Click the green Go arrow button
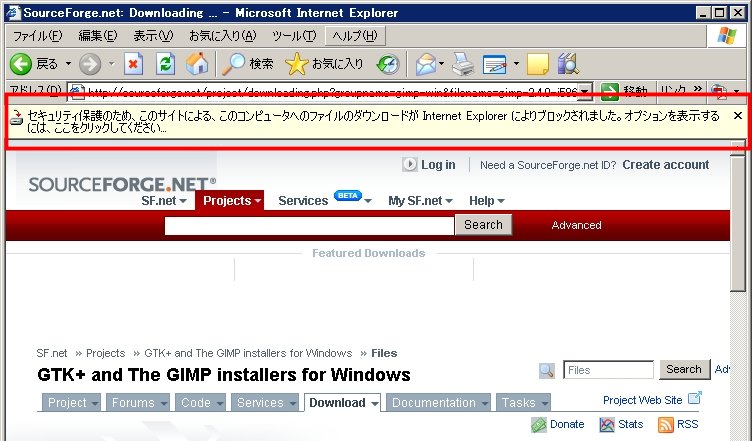This screenshot has height=441, width=752. tap(610, 91)
